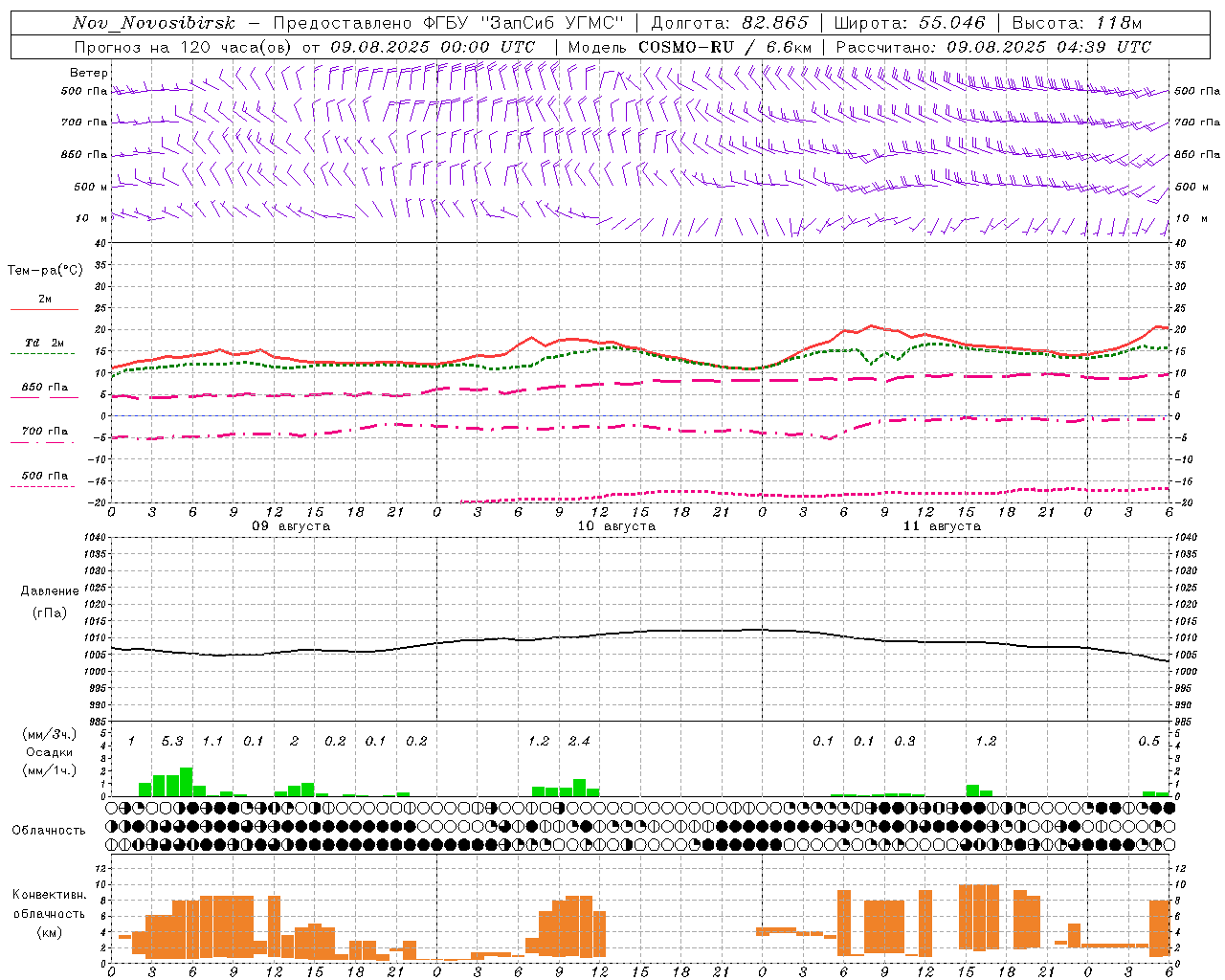Image resolution: width=1225 pixels, height=980 pixels.
Task: Click the 11 августа date label
Action: [x=942, y=526]
